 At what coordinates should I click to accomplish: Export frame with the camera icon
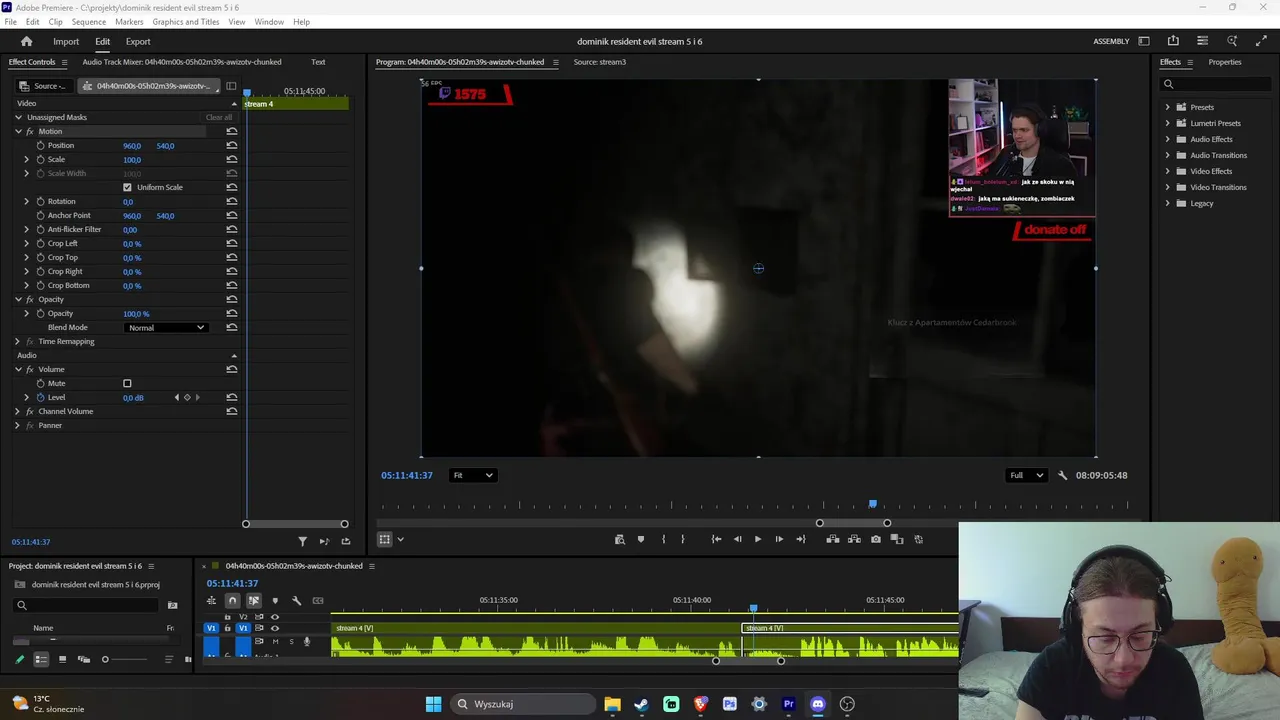(876, 539)
